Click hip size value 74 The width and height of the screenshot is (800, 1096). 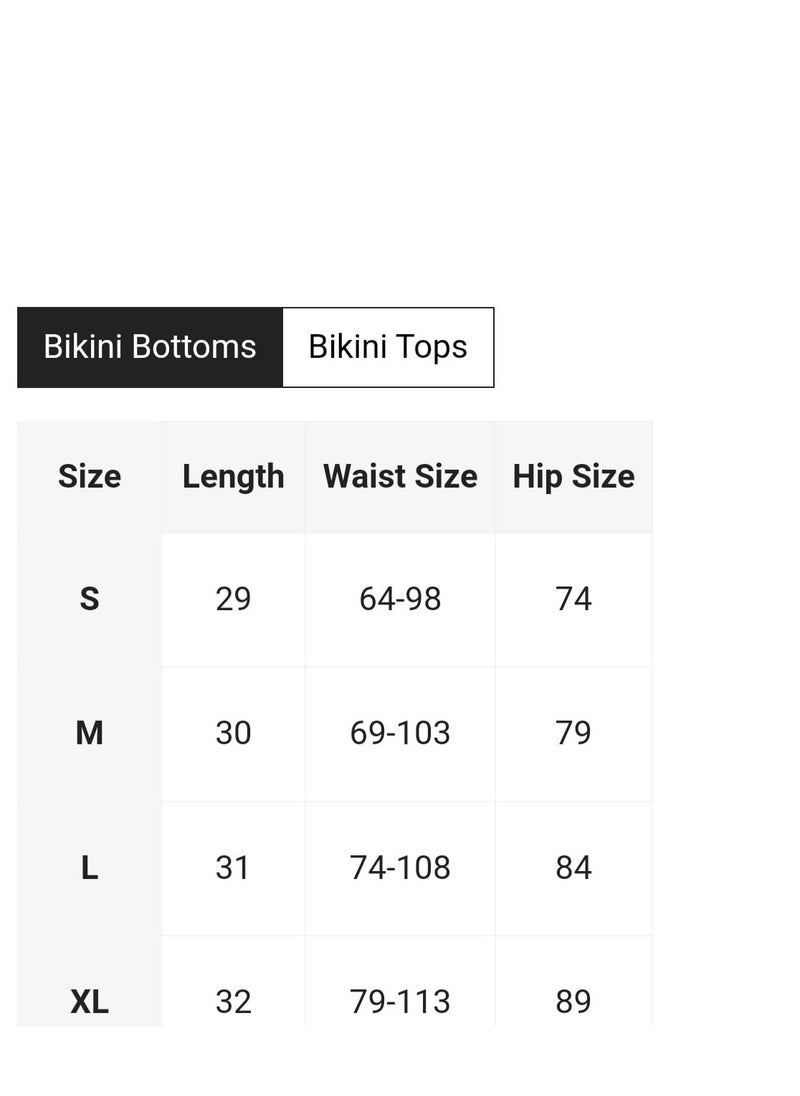pyautogui.click(x=574, y=600)
